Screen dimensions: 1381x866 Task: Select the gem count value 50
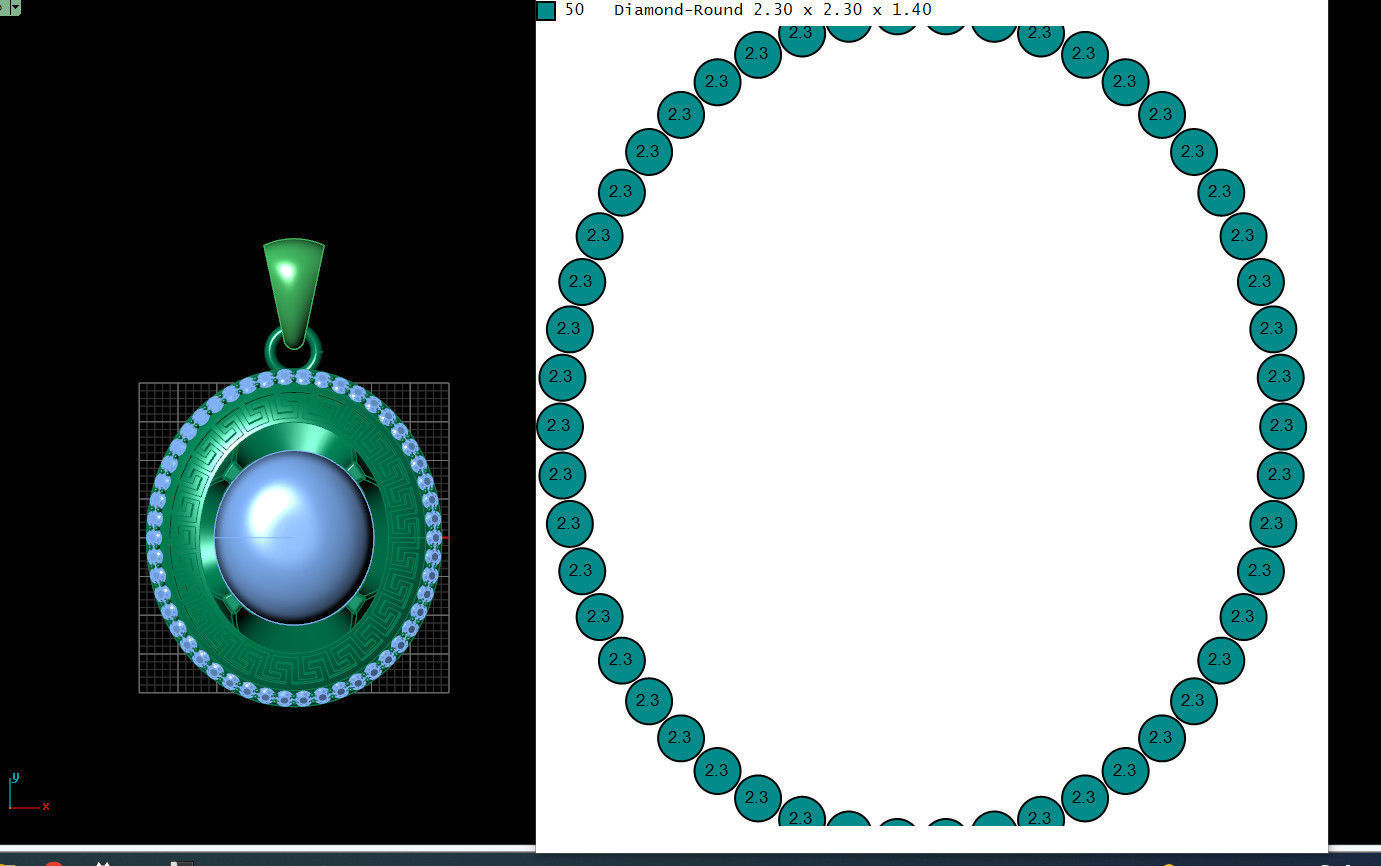pyautogui.click(x=574, y=10)
